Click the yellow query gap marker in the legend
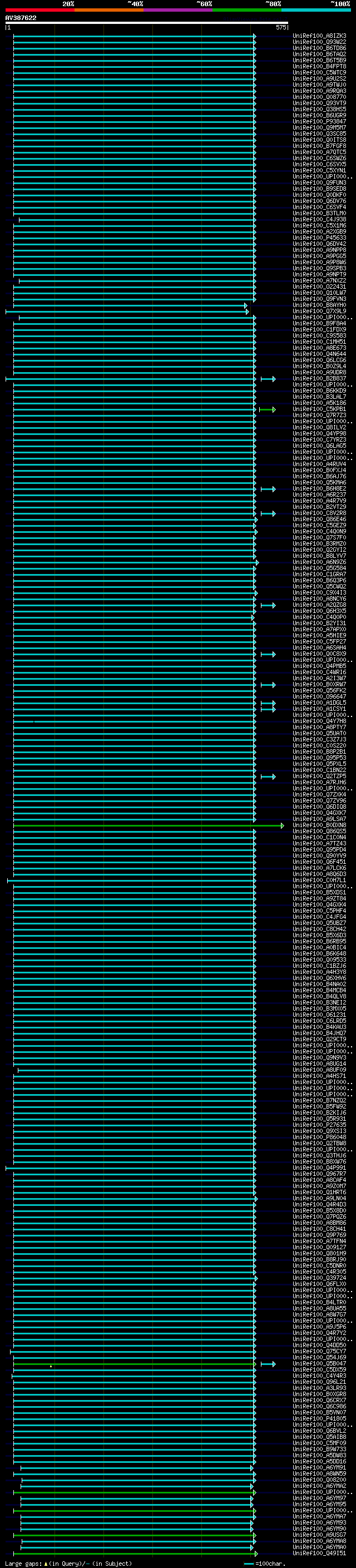The image size is (356, 1568). coord(46,1564)
